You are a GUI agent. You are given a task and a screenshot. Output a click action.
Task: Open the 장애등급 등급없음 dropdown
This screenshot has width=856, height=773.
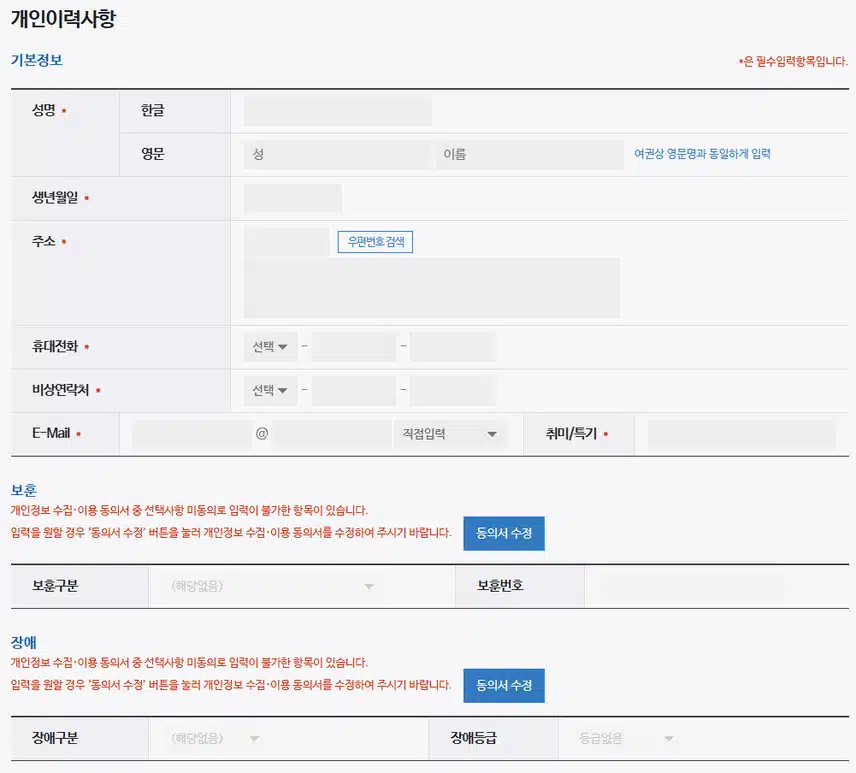[626, 739]
